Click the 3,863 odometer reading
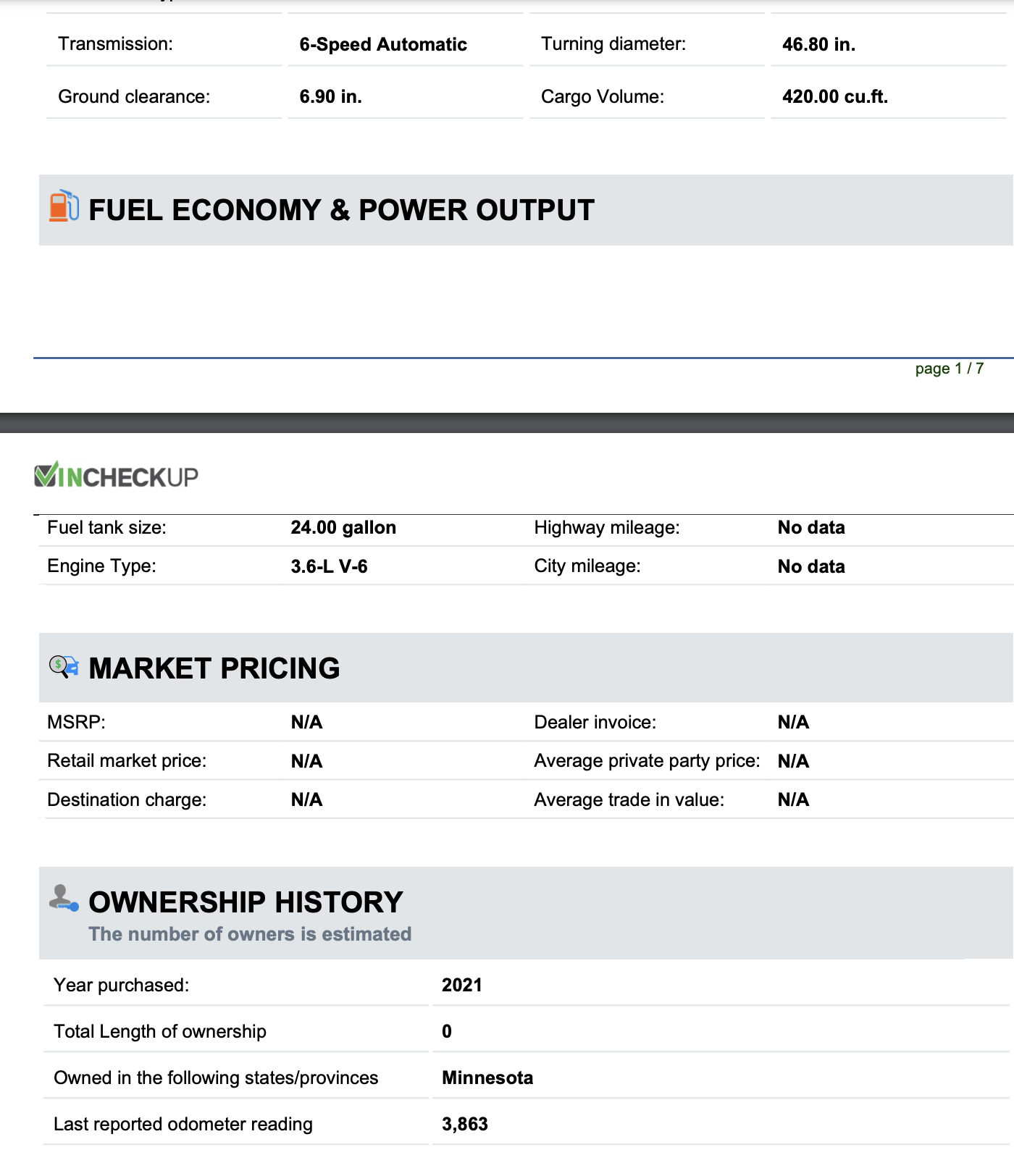1014x1176 pixels. 465,1125
